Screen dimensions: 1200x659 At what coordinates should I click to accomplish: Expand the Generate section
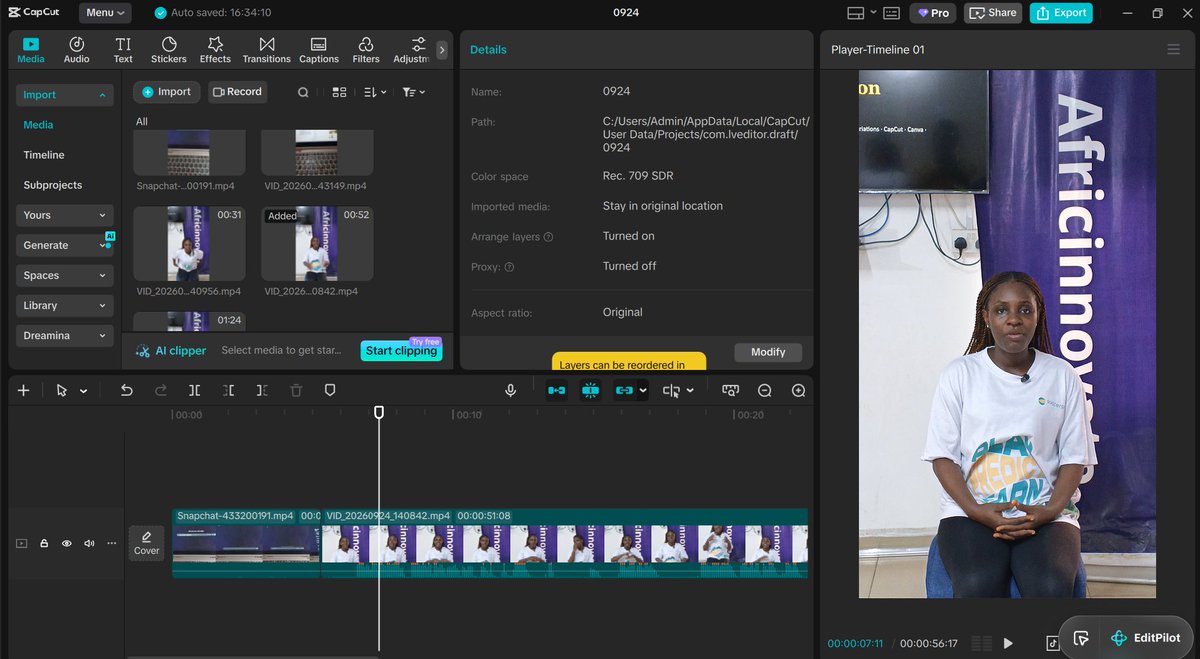pos(64,245)
